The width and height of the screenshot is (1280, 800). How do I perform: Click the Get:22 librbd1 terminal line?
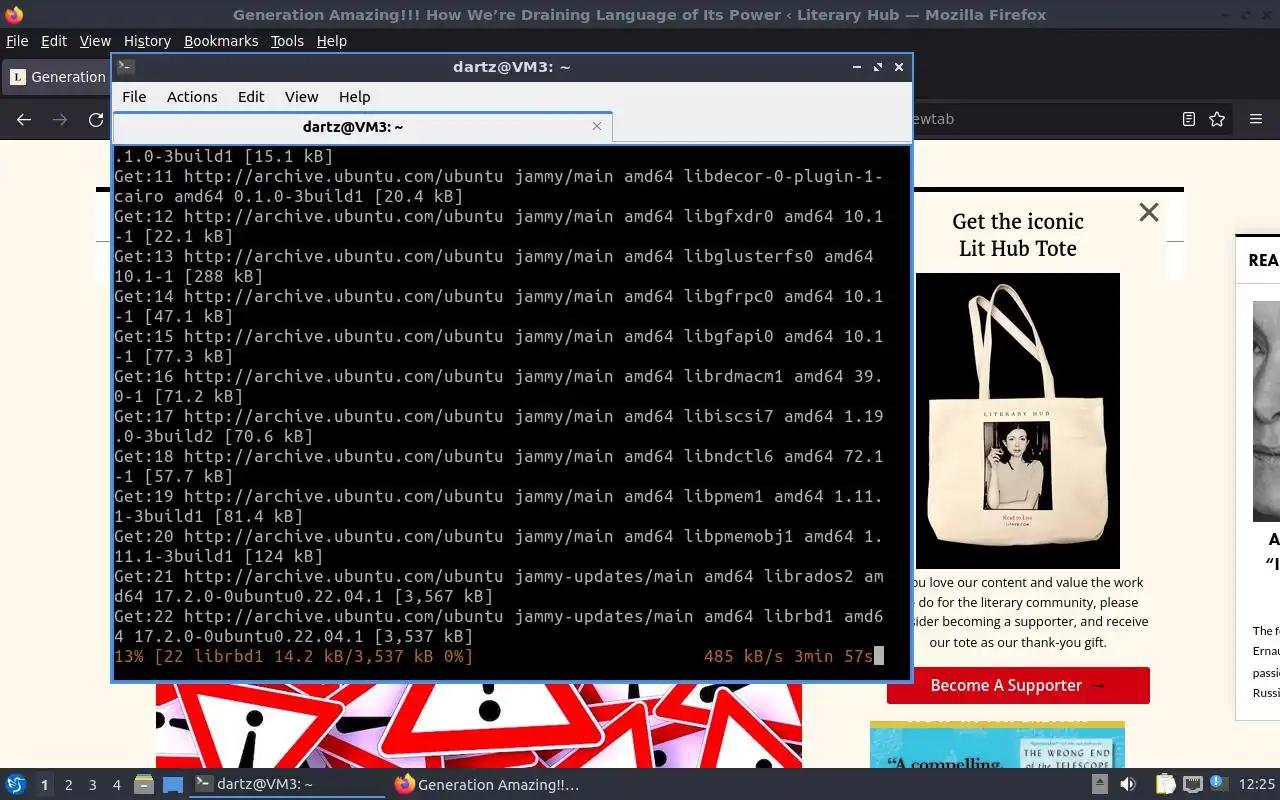coord(499,626)
